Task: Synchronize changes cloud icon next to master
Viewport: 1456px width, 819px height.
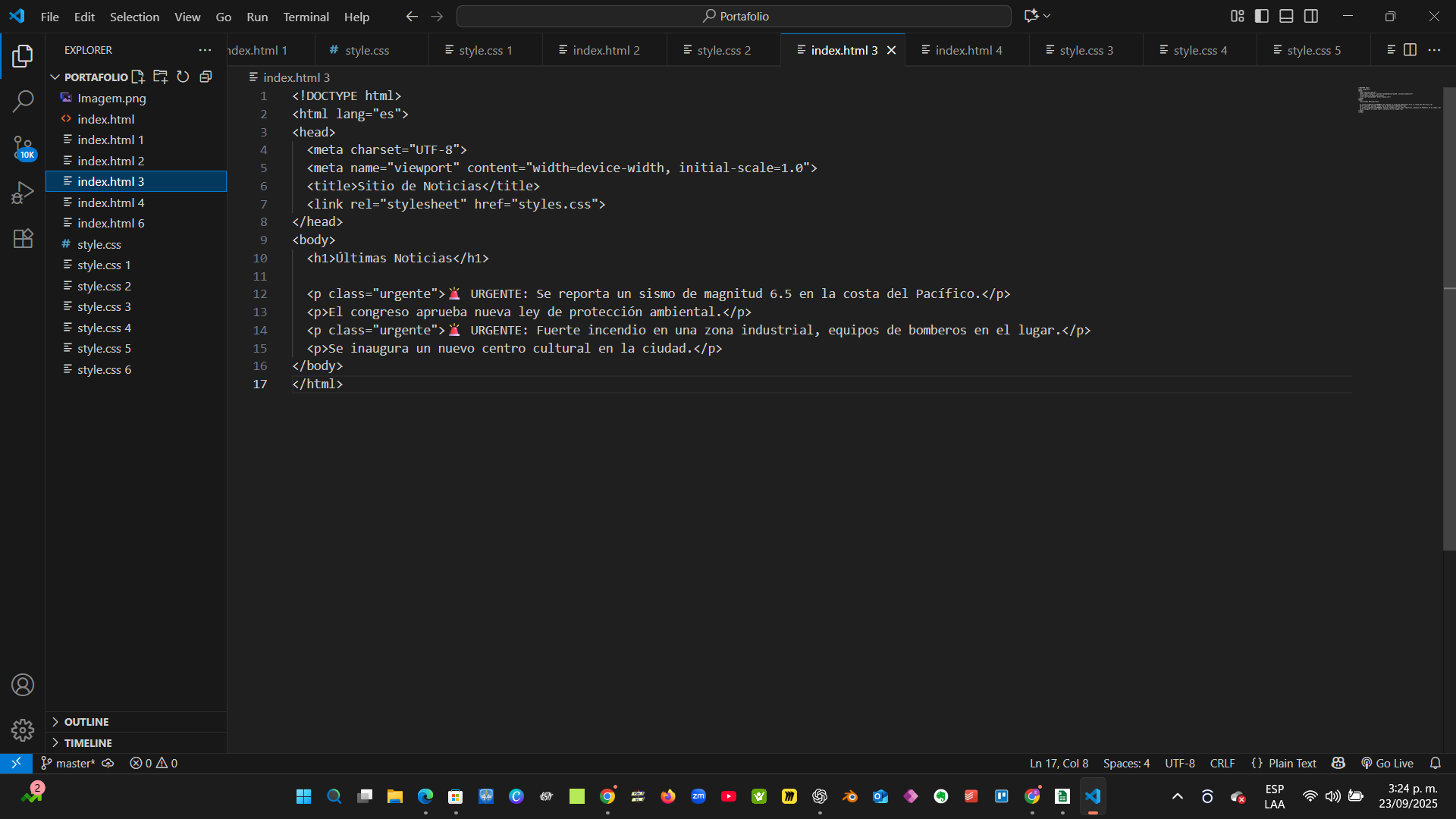Action: (x=108, y=763)
